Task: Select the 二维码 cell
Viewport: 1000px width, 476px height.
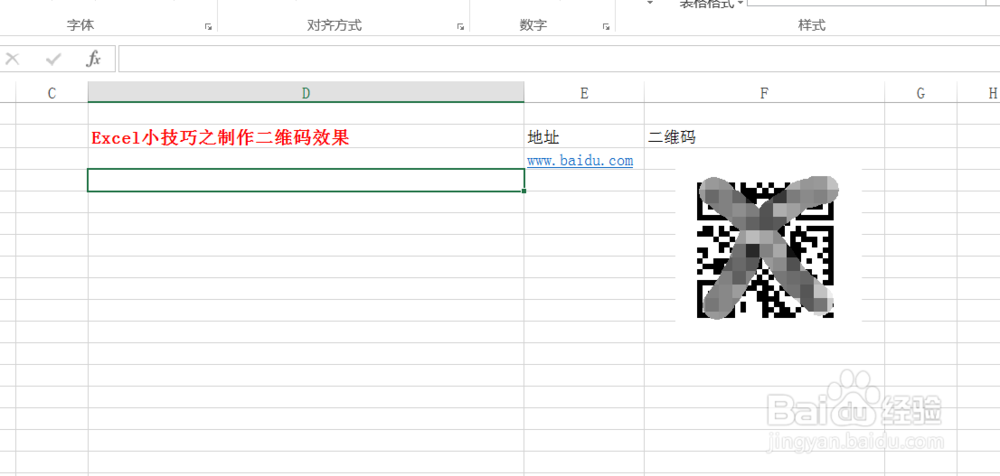Action: coord(764,137)
